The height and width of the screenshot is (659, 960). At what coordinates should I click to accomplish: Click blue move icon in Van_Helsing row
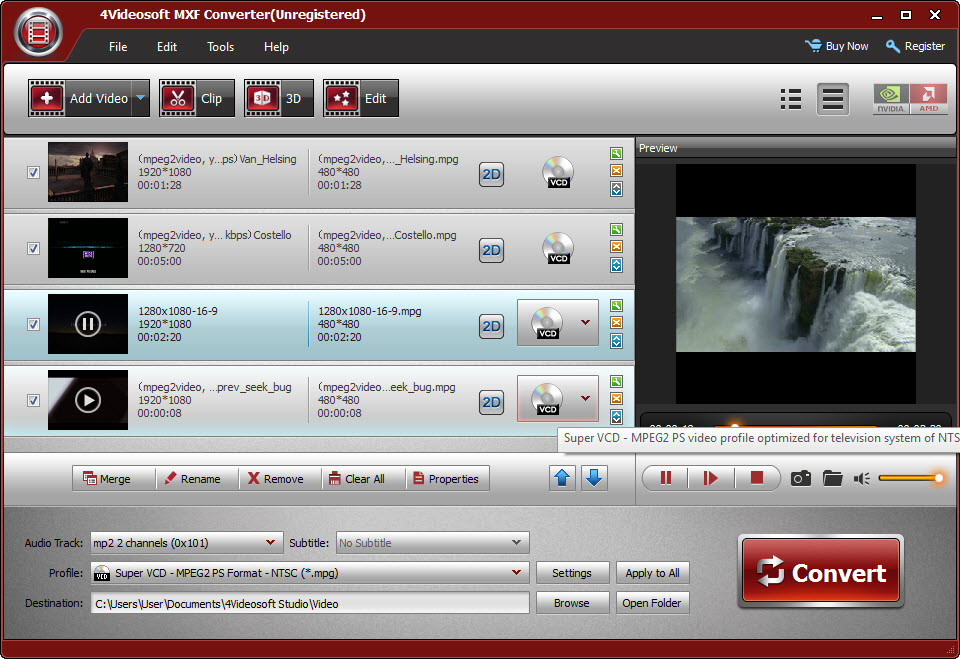(617, 189)
